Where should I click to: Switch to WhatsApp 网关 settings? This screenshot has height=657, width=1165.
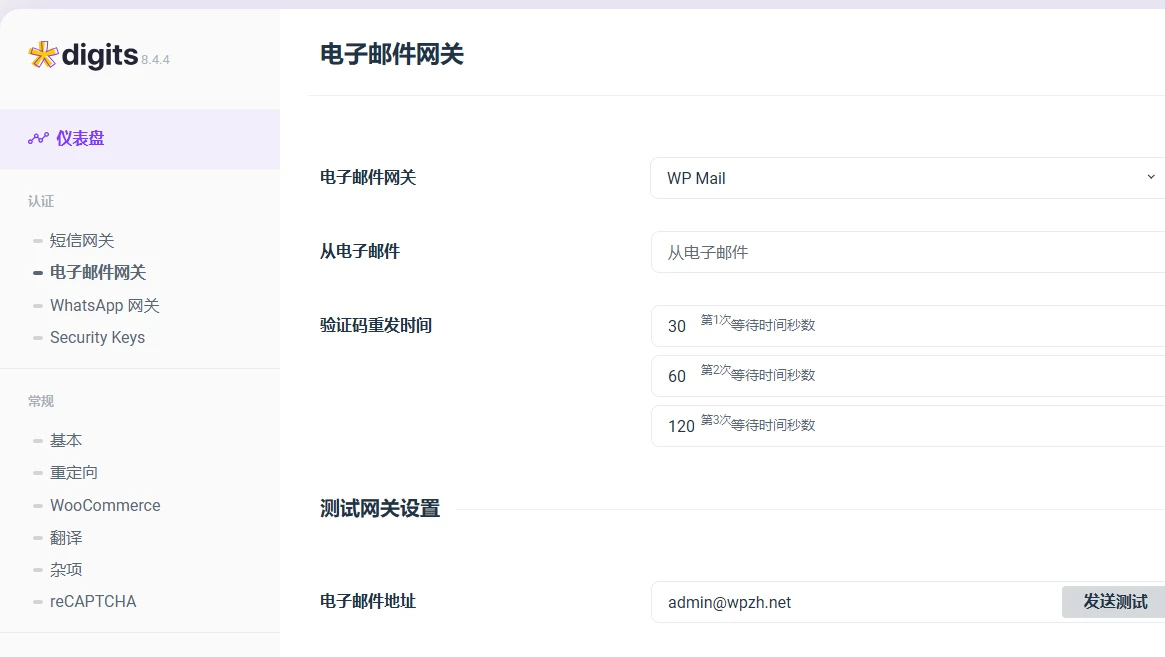click(x=105, y=305)
